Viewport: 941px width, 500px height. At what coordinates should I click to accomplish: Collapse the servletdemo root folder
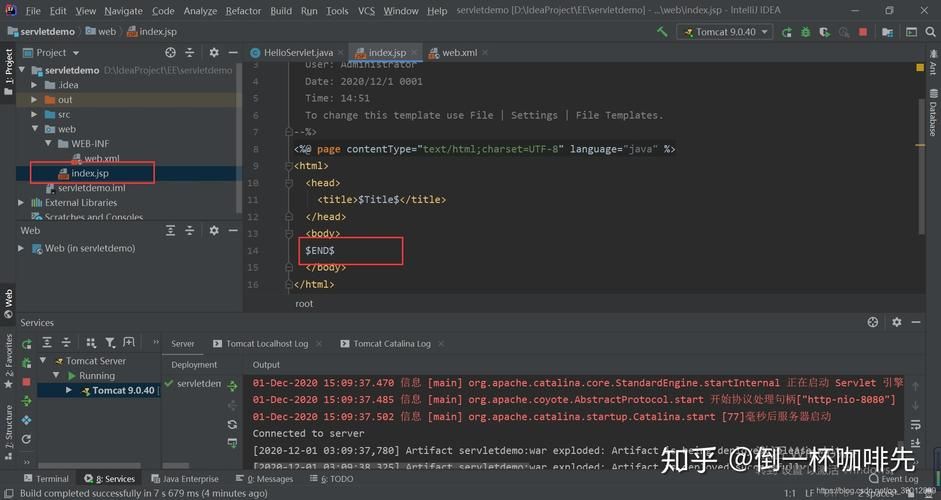coord(22,70)
